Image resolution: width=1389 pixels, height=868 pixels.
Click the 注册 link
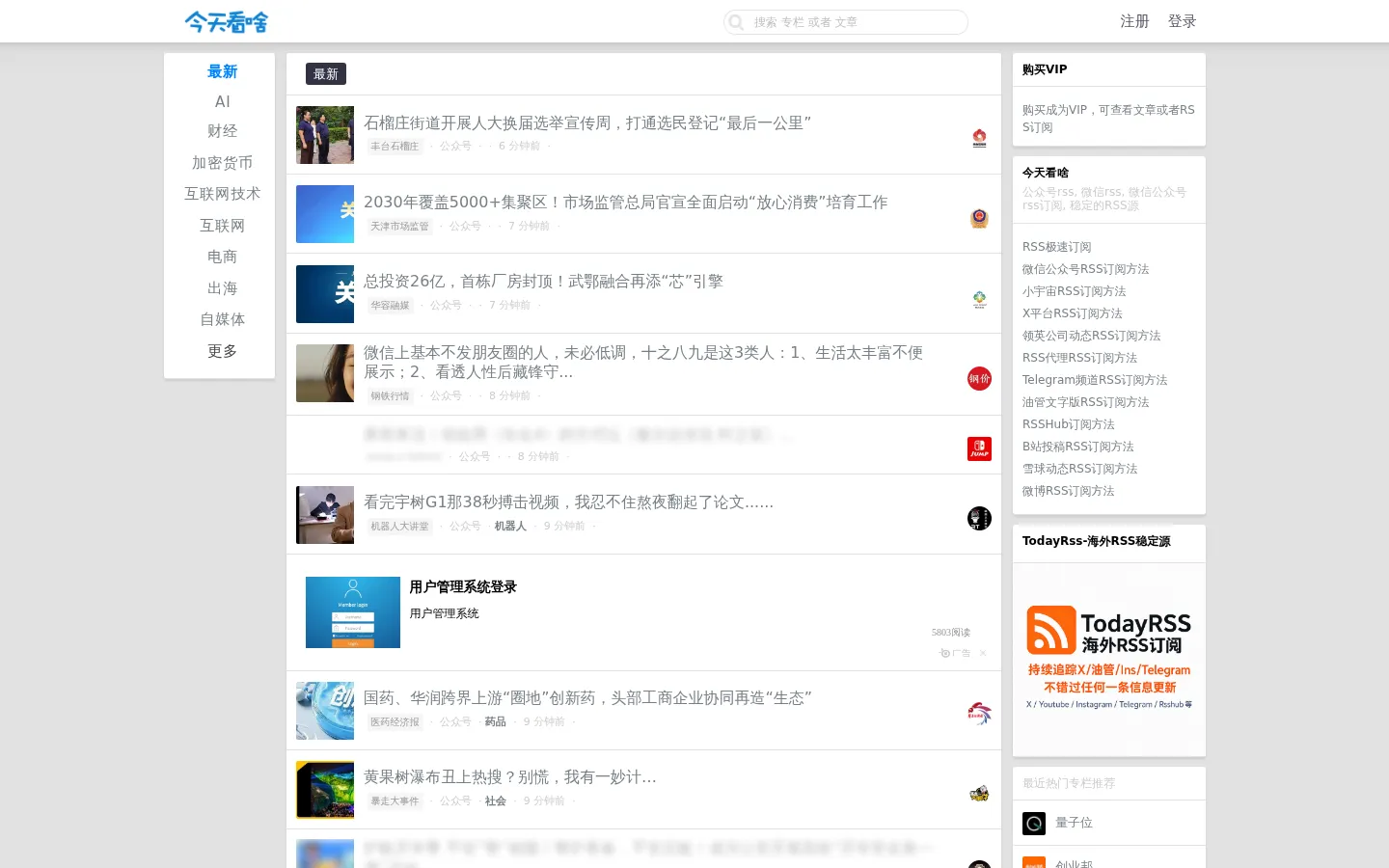1134,21
